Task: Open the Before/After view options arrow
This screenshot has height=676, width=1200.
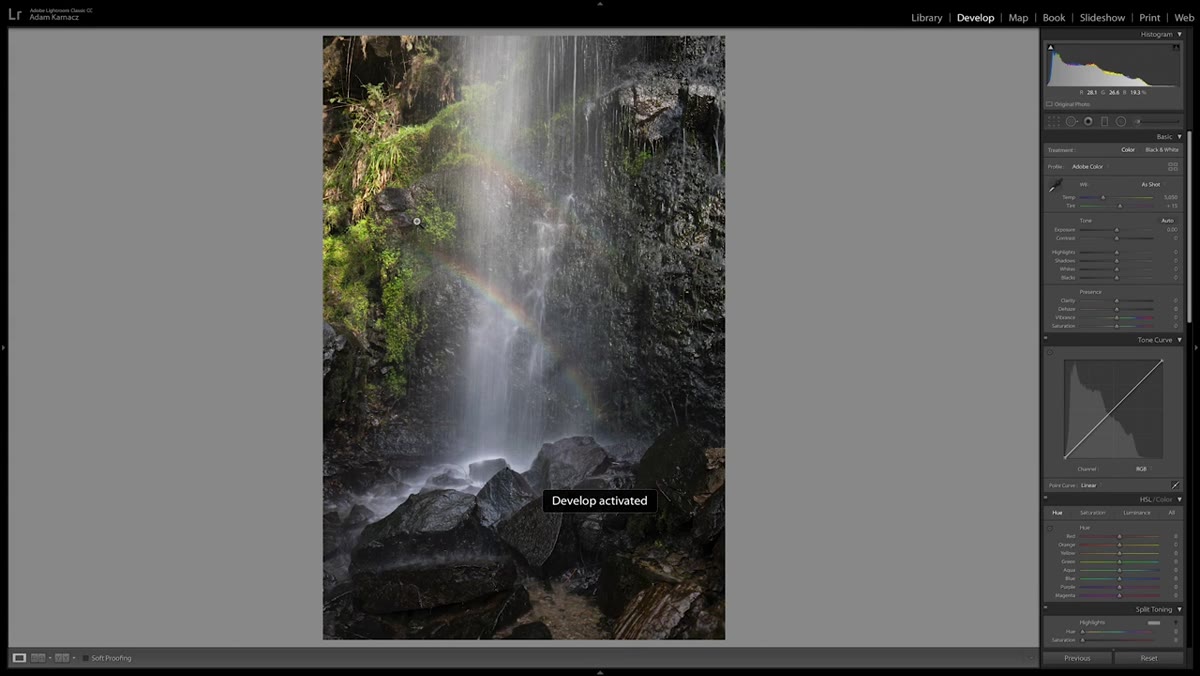Action: point(74,658)
